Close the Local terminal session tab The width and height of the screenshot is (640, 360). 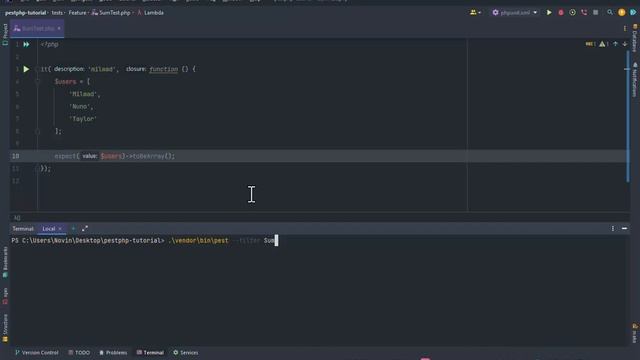[x=60, y=229]
